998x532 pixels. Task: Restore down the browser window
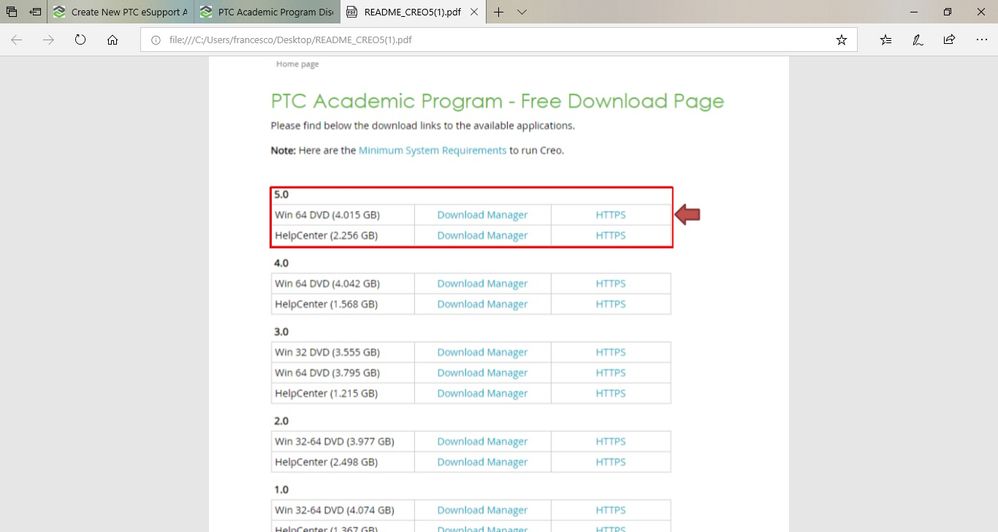947,12
